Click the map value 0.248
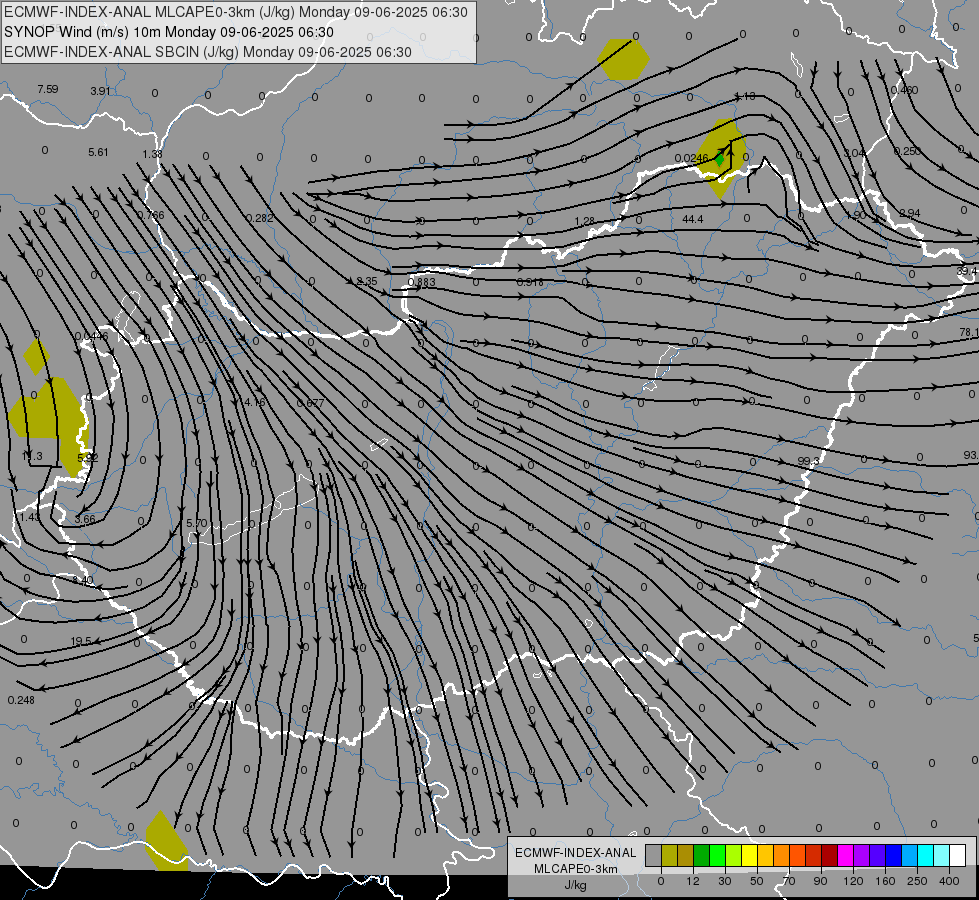The height and width of the screenshot is (900, 979). 21,701
